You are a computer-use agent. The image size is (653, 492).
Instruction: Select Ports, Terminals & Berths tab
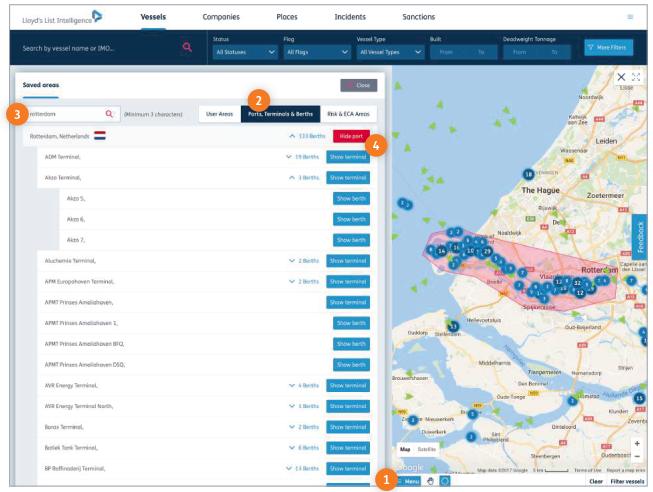280,114
